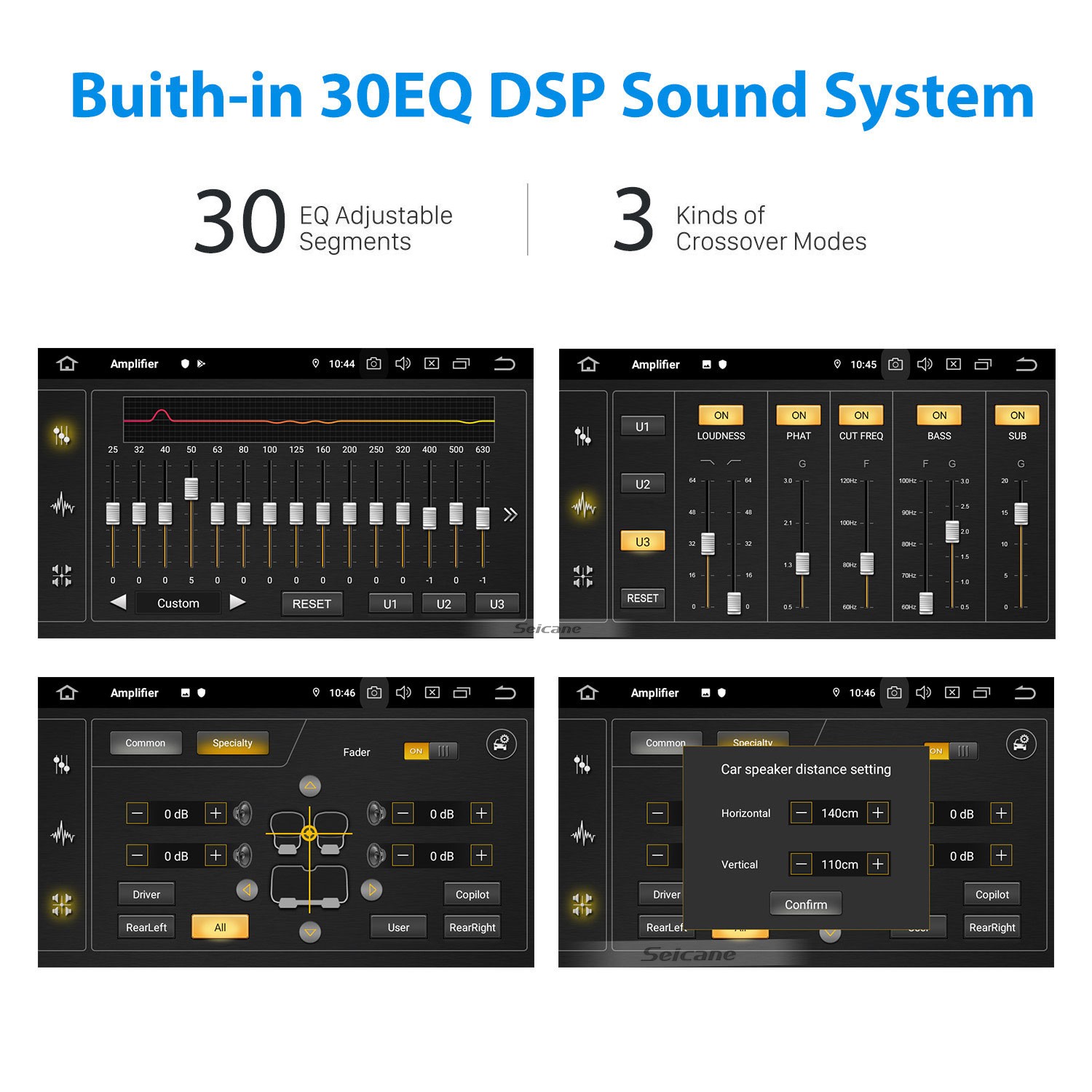Viewport: 1092px width, 1092px height.
Task: Decrease Horizontal distance with minus
Action: tap(802, 812)
